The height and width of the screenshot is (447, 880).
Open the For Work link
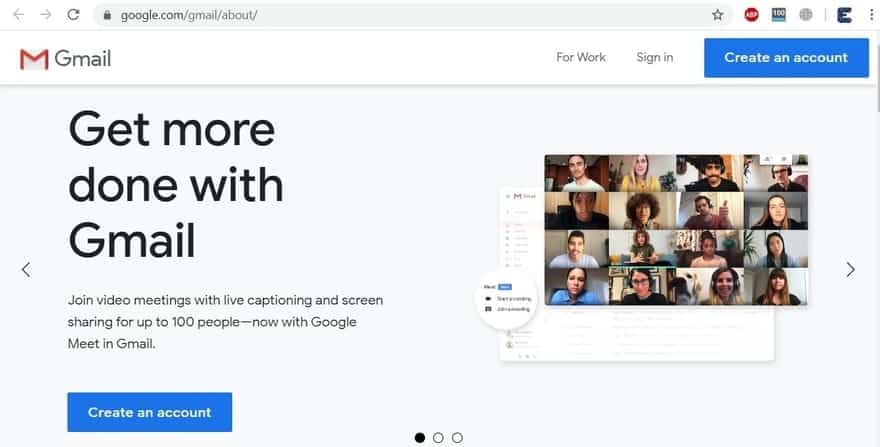click(581, 57)
